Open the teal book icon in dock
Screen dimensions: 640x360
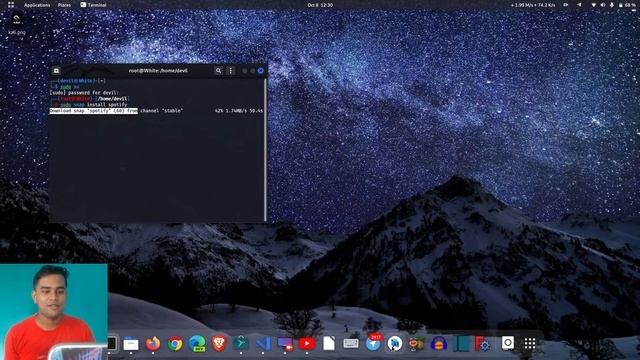[461, 344]
